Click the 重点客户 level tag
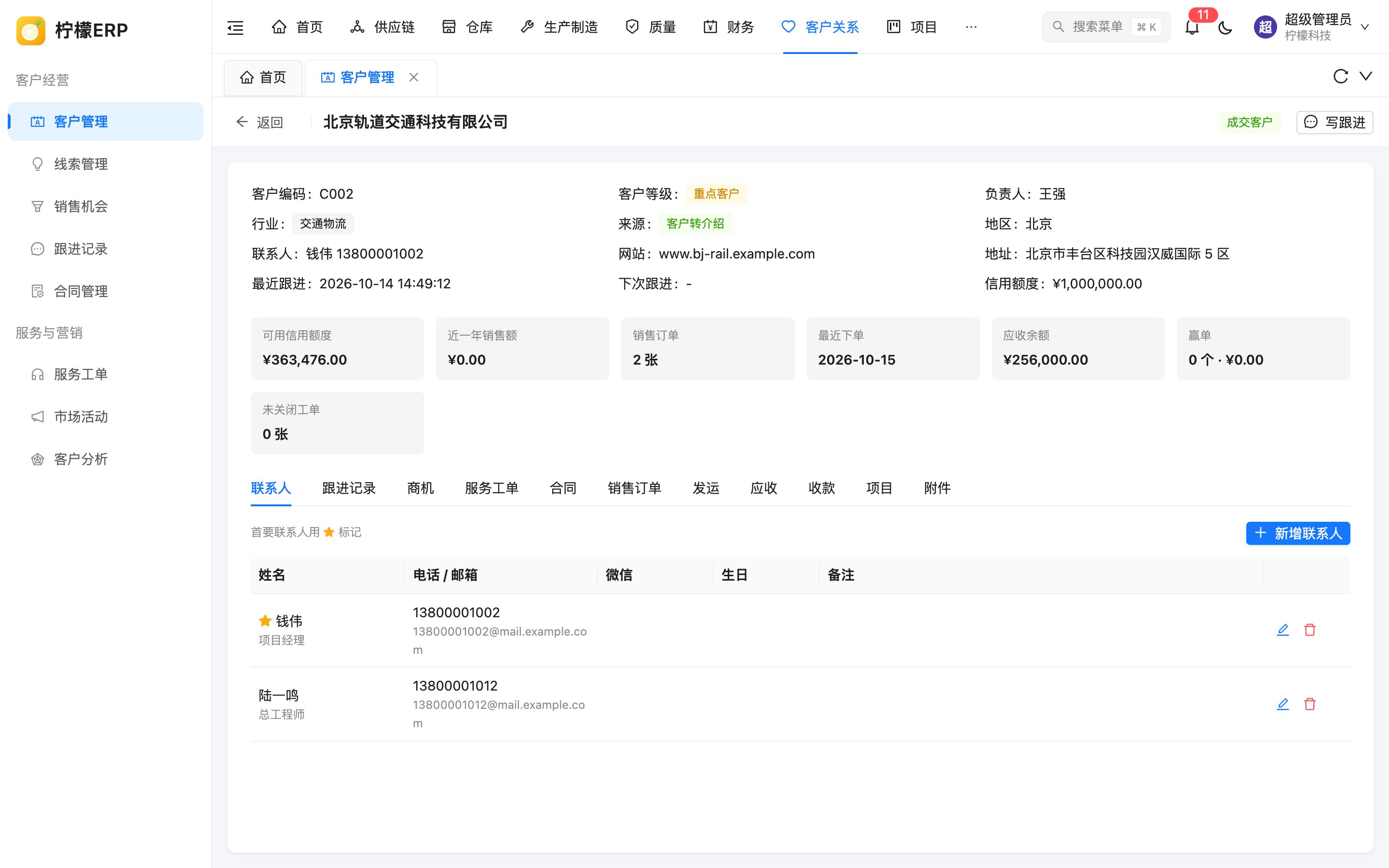The width and height of the screenshot is (1389, 868). [716, 194]
